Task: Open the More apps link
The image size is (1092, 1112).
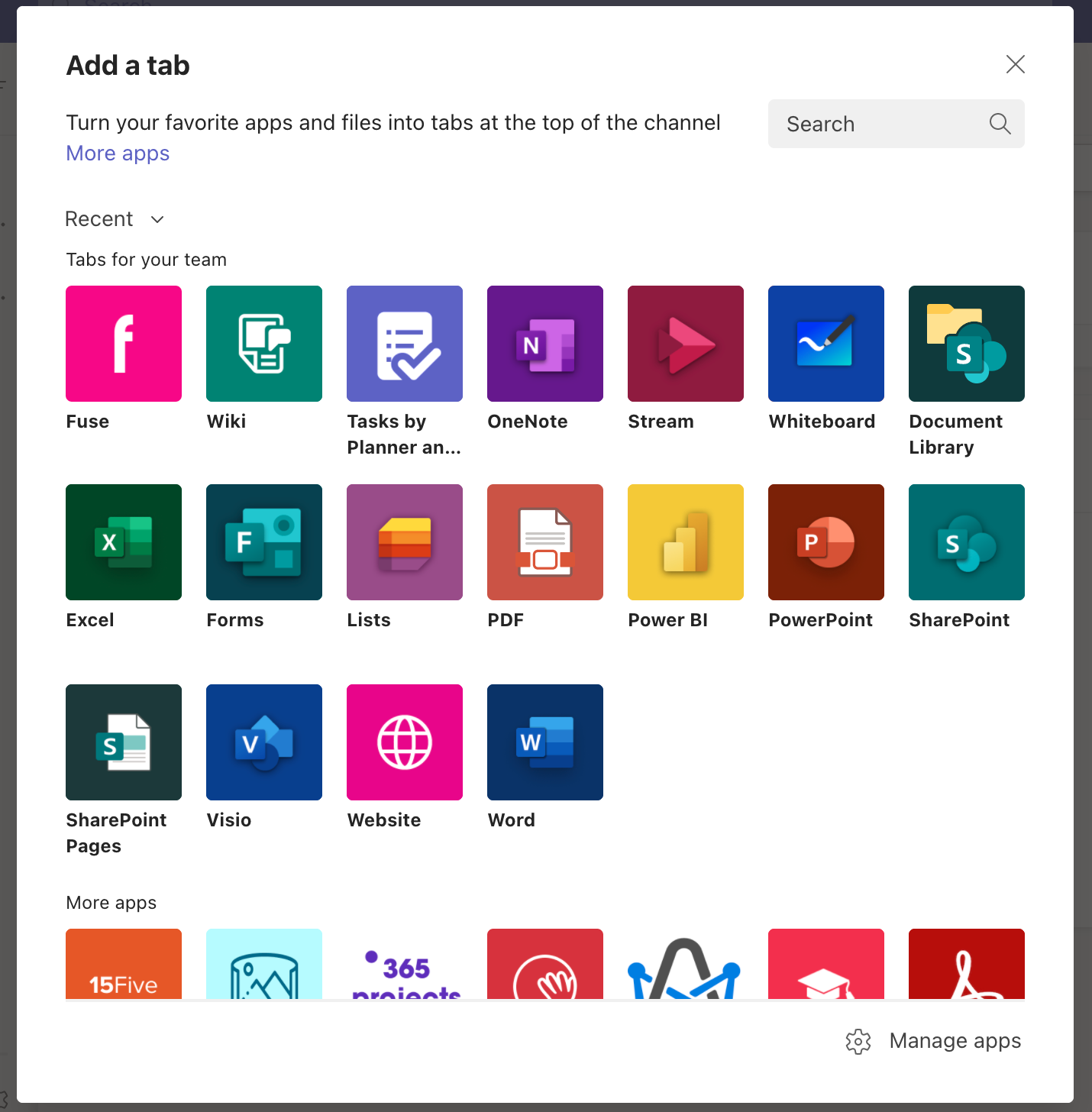Action: point(118,153)
